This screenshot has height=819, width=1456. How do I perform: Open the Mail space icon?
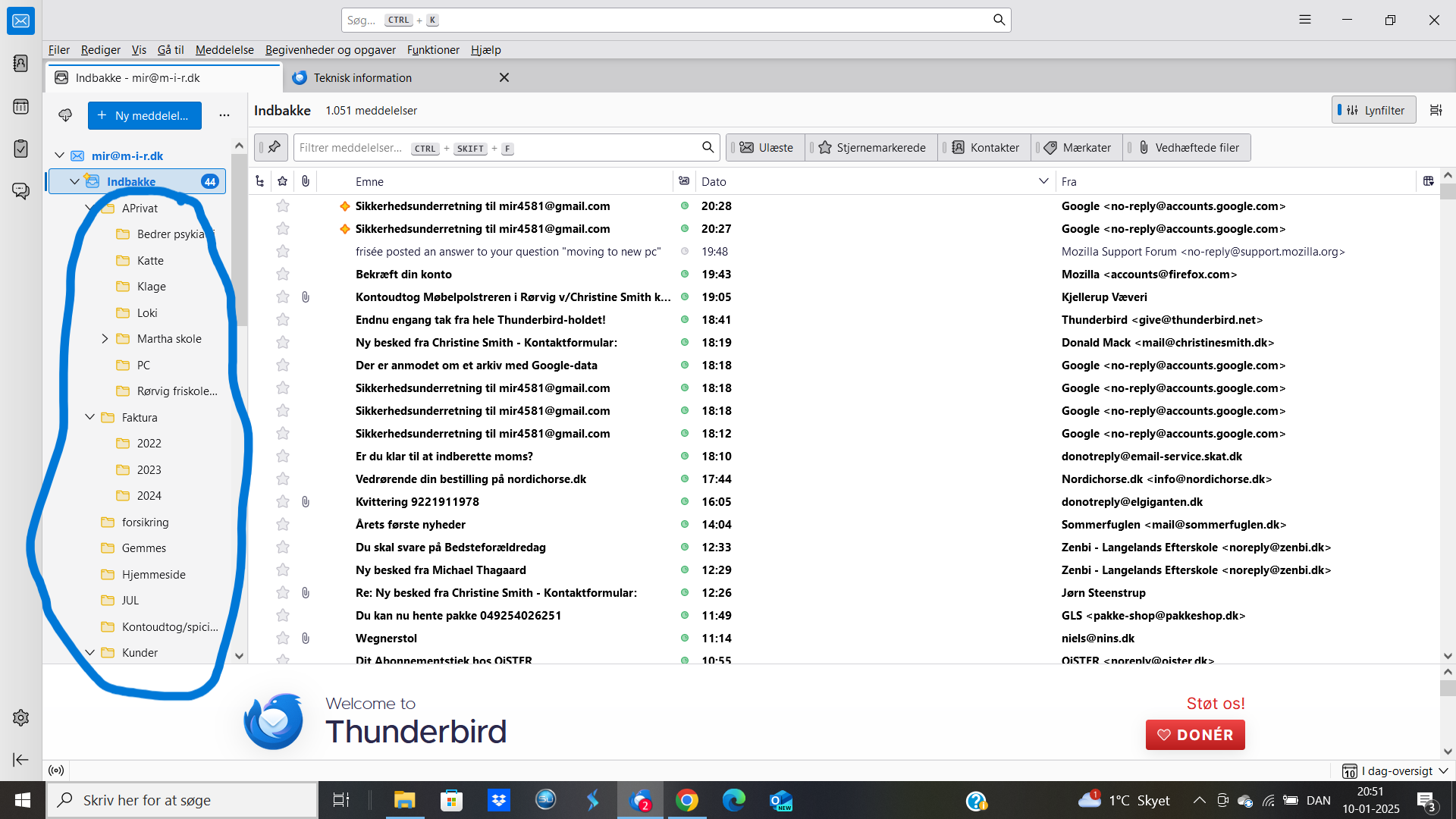(20, 20)
